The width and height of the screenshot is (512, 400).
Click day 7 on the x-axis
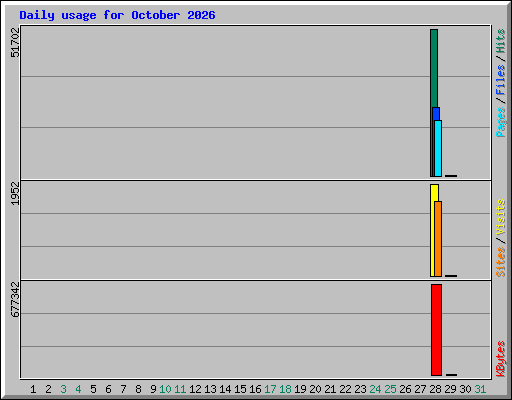tap(123, 389)
